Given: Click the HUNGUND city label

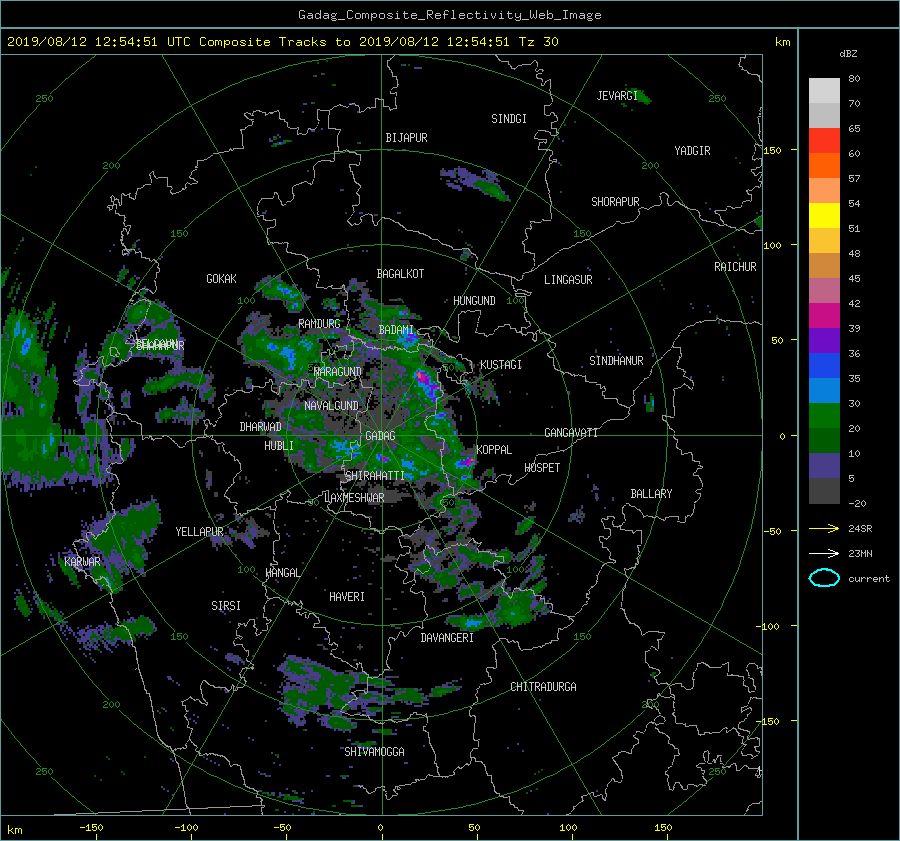Looking at the screenshot, I should [474, 301].
